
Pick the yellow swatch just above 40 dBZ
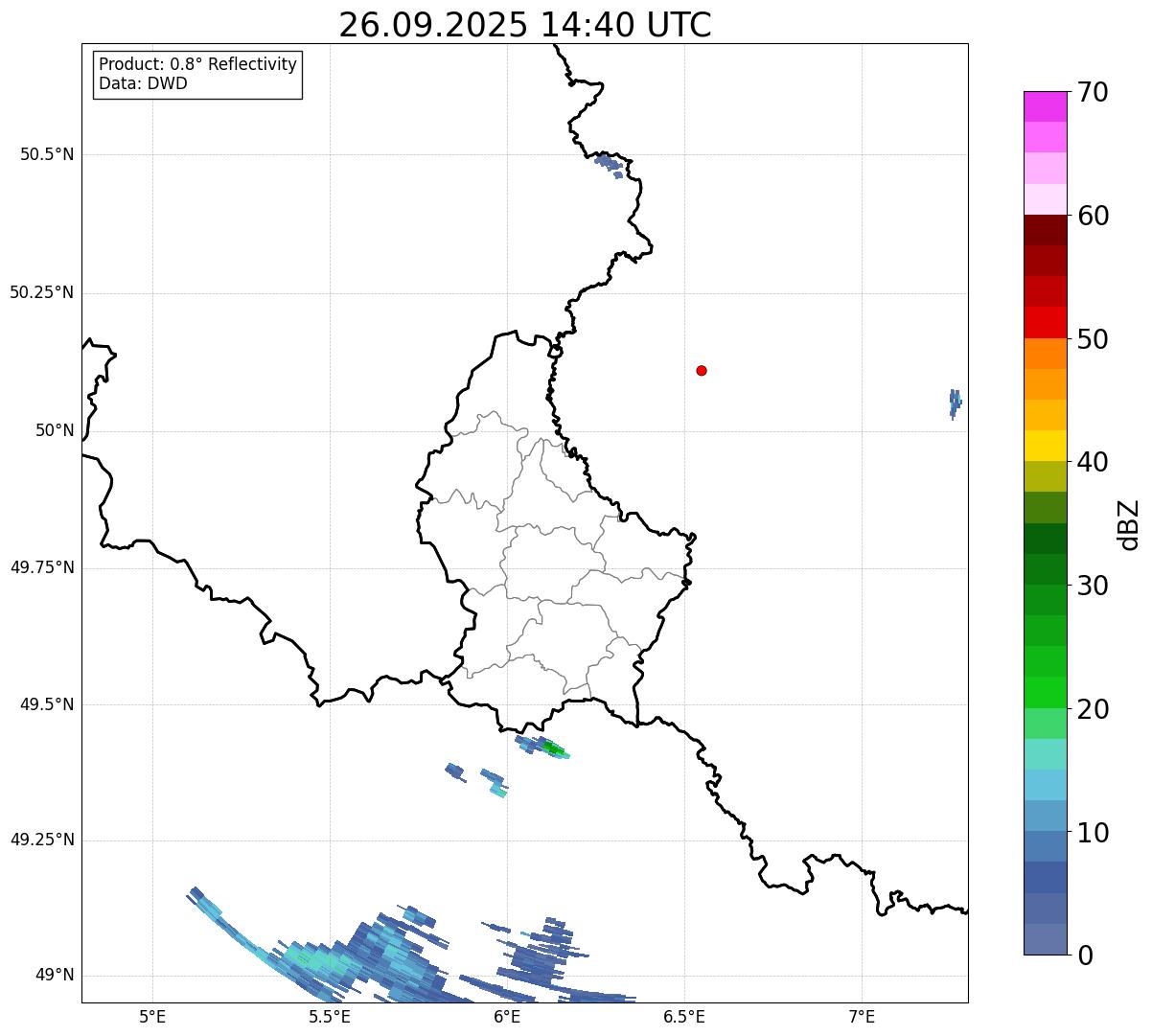(1045, 446)
